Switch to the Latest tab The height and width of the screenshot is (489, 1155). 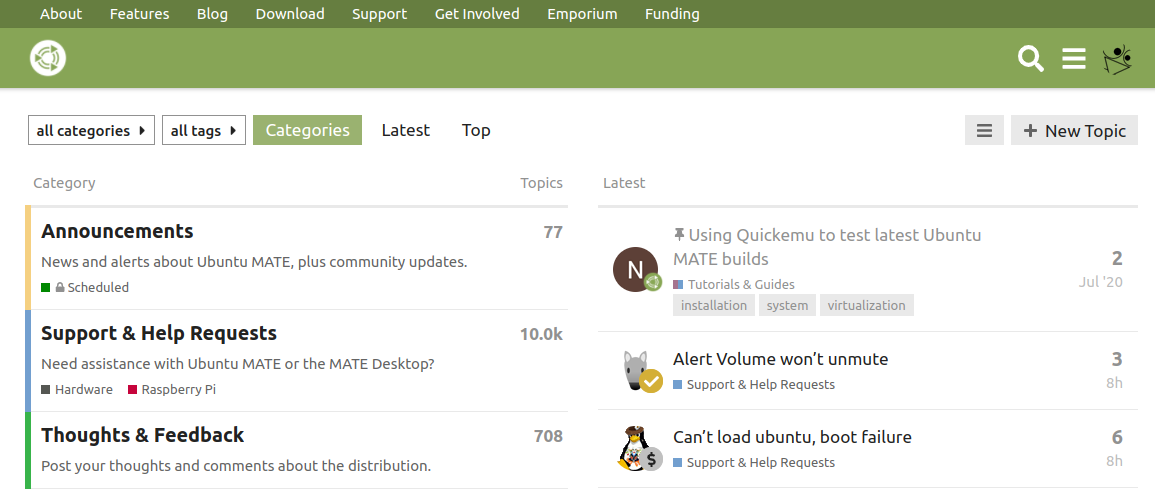pyautogui.click(x=406, y=130)
